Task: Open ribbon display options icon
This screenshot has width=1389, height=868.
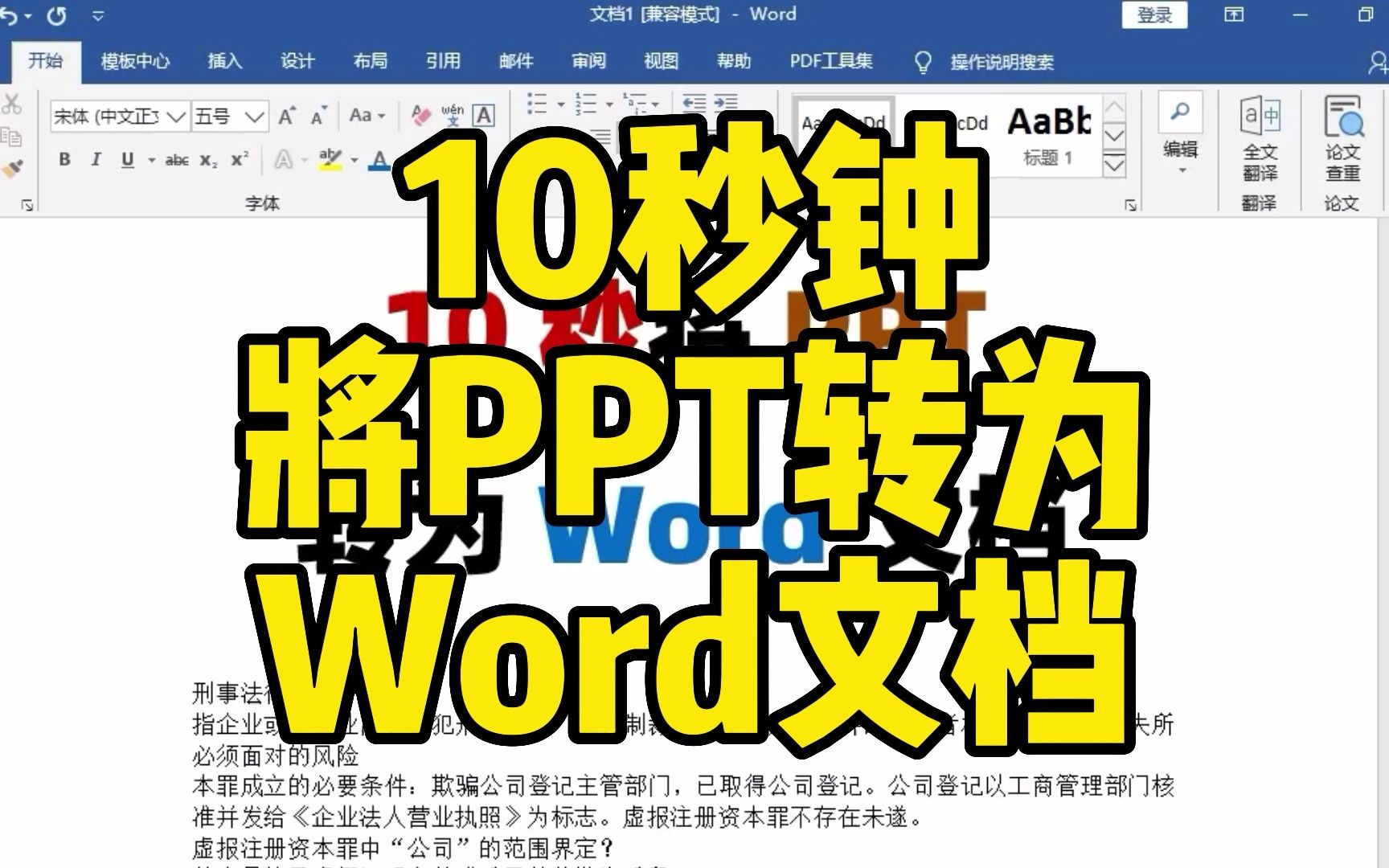Action: click(1234, 14)
